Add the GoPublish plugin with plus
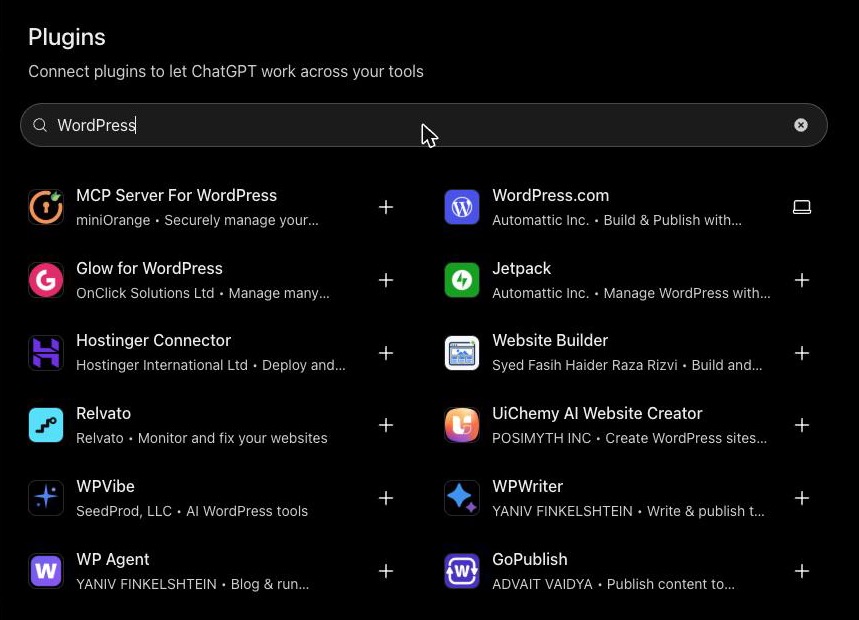The image size is (859, 620). (801, 571)
